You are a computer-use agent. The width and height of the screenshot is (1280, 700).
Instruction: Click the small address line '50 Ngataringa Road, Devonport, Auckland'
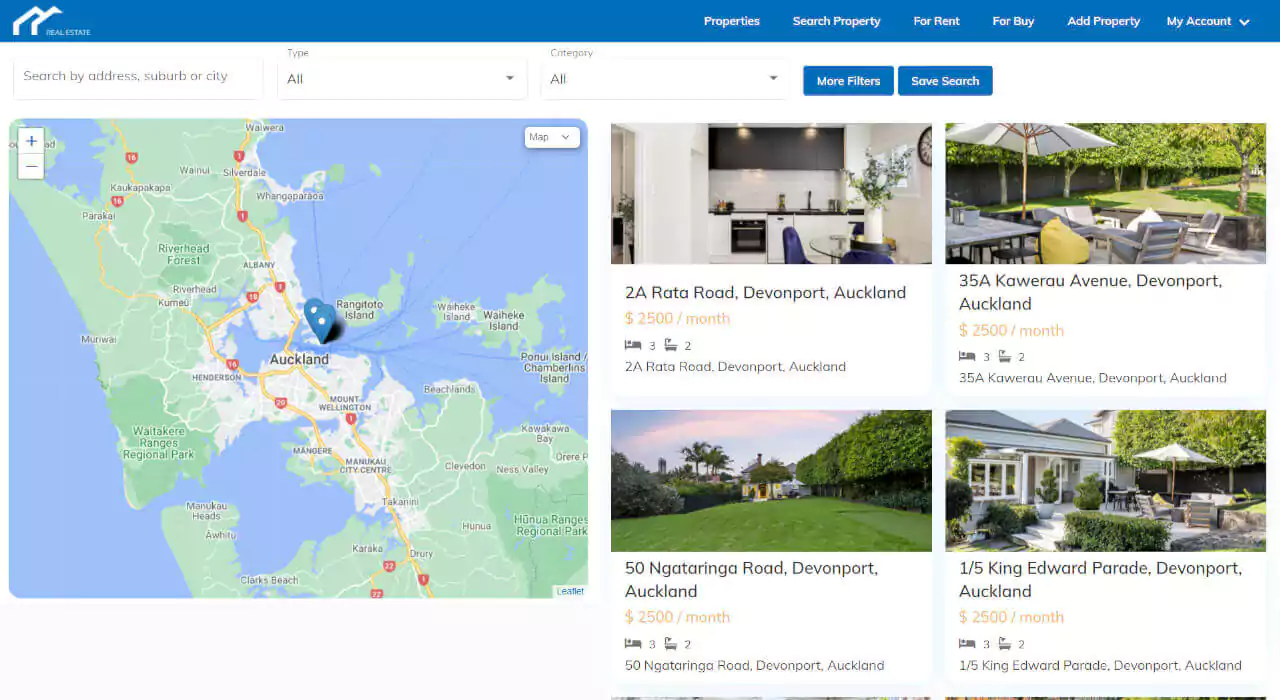pyautogui.click(x=755, y=666)
